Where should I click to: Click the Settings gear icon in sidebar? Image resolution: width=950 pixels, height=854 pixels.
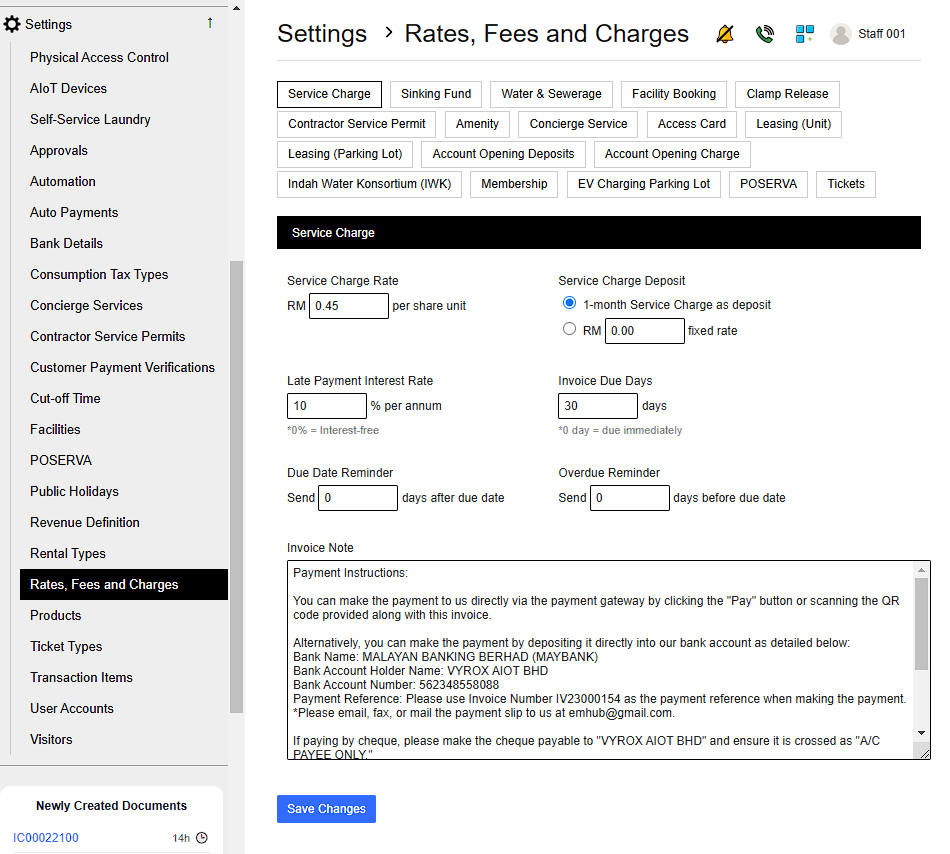pos(12,24)
